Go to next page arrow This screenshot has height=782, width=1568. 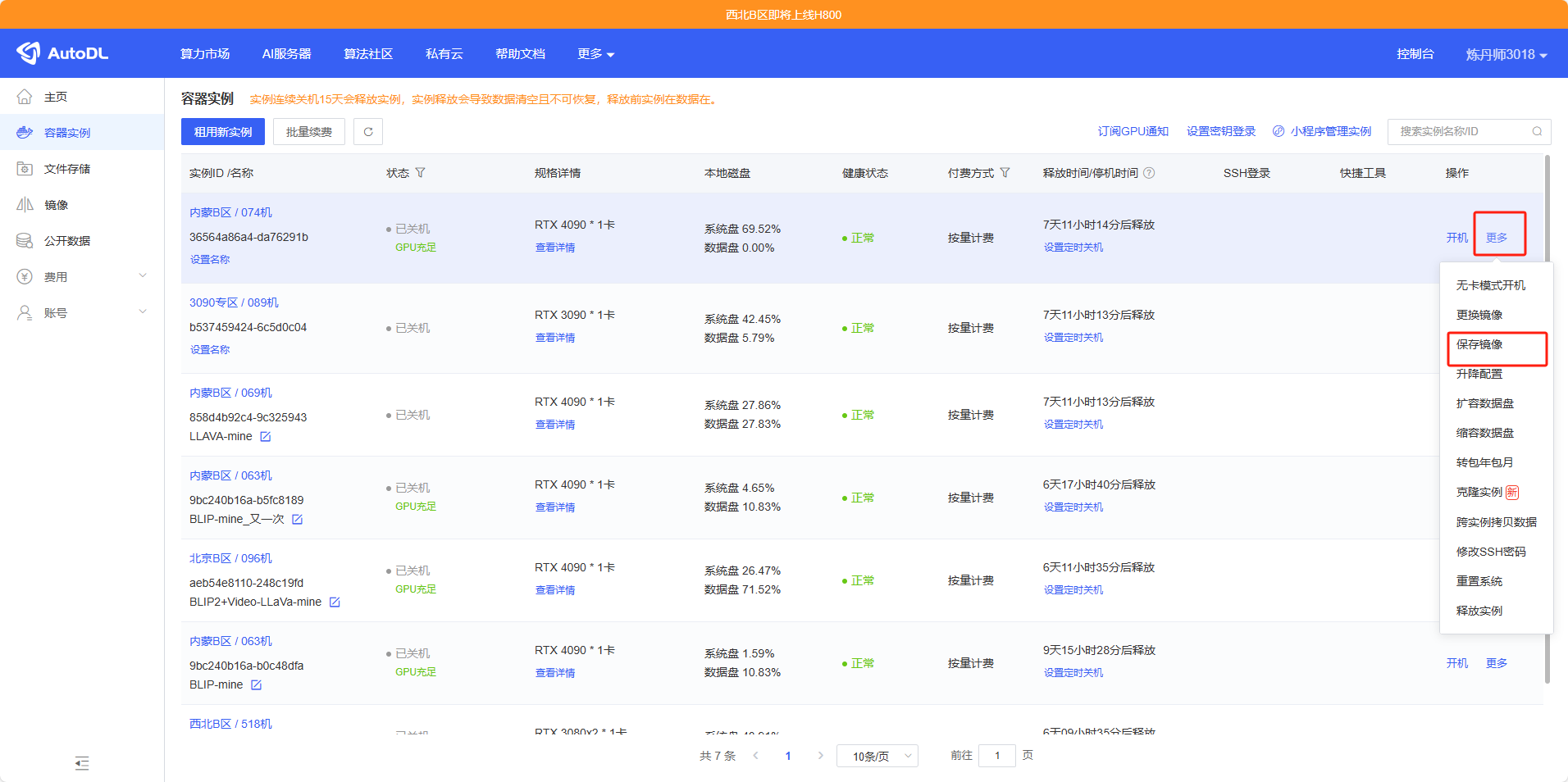coord(820,756)
